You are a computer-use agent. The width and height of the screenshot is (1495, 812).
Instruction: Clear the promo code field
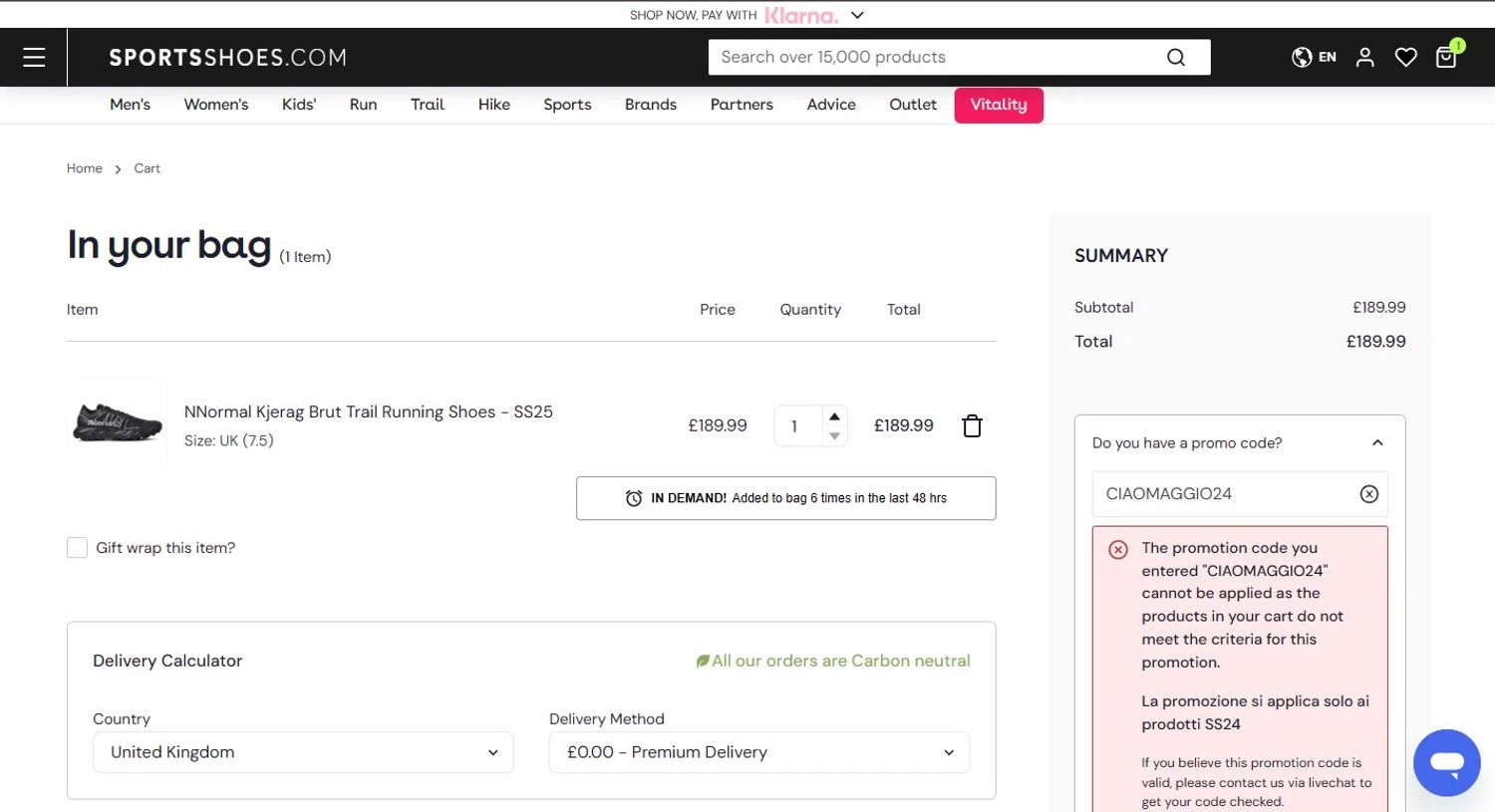coord(1369,494)
